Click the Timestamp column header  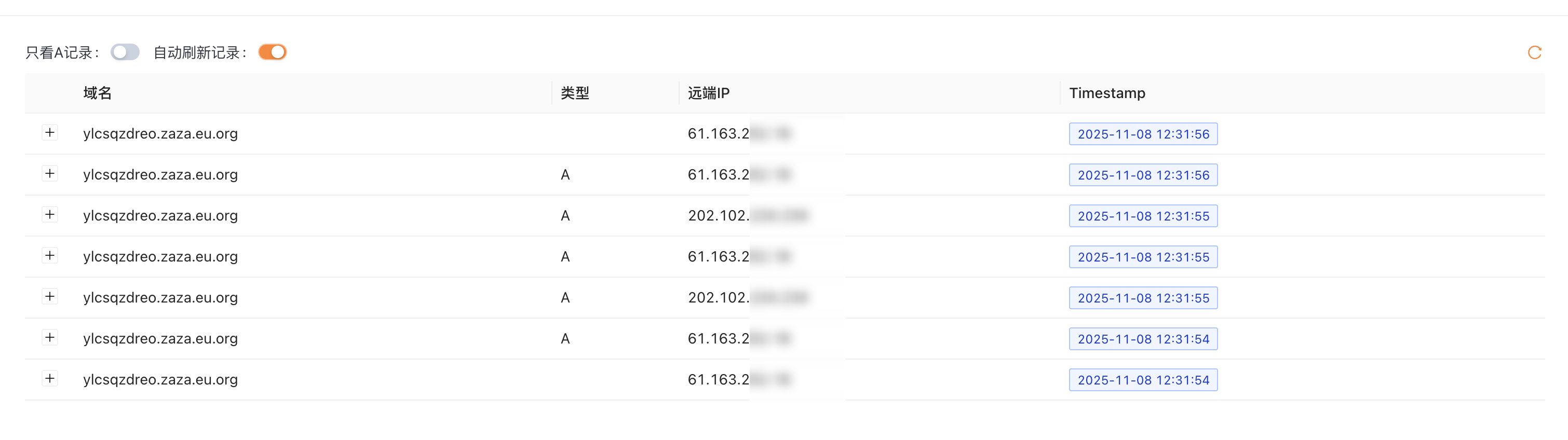tap(1106, 93)
